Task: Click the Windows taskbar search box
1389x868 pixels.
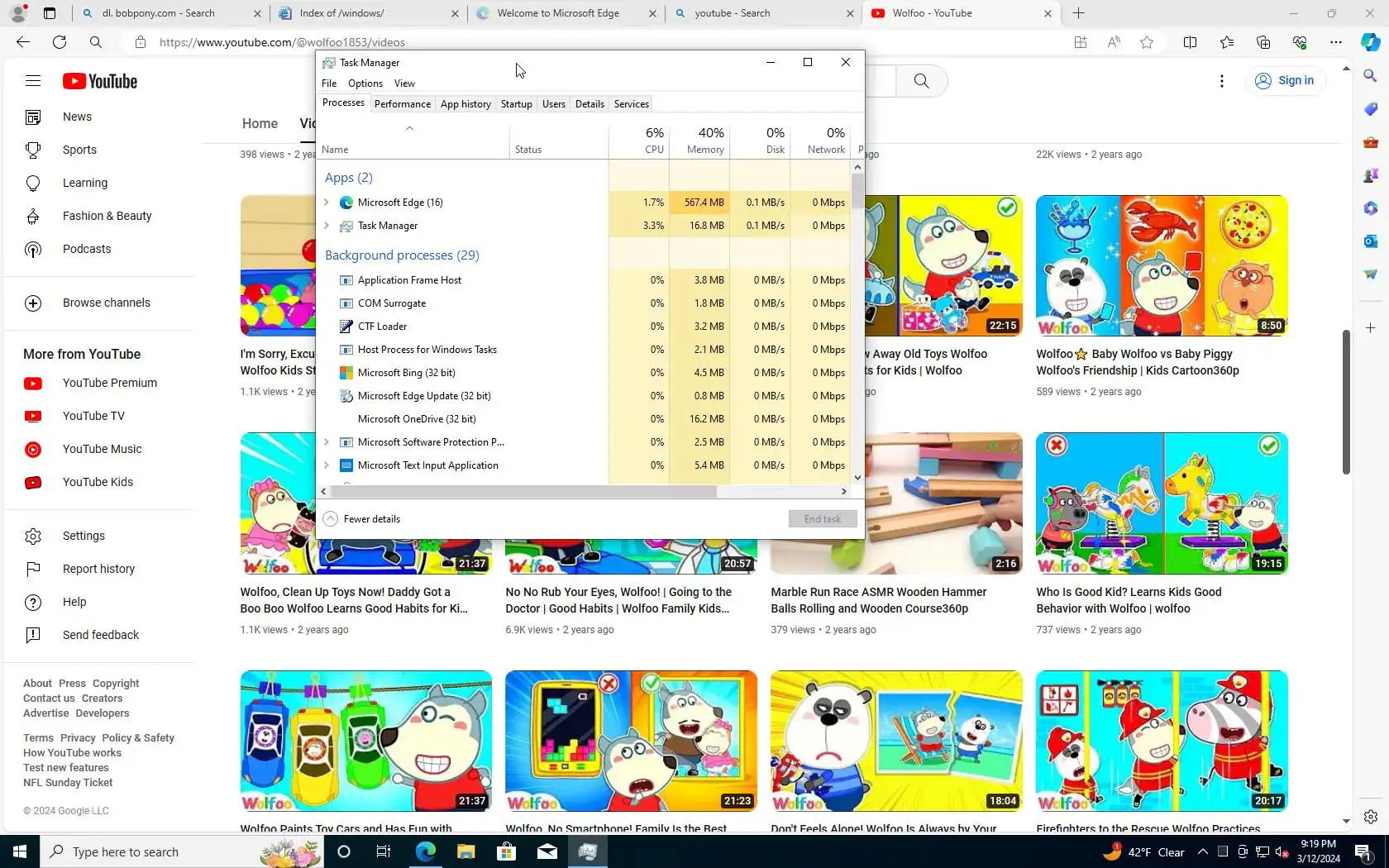Action: [x=182, y=851]
